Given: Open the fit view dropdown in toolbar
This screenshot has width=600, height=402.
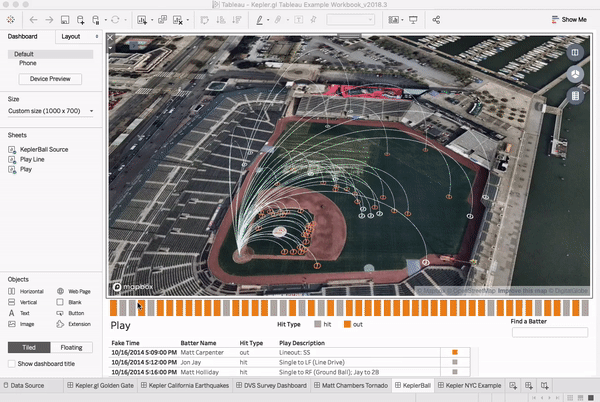Looking at the screenshot, I should tap(351, 20).
